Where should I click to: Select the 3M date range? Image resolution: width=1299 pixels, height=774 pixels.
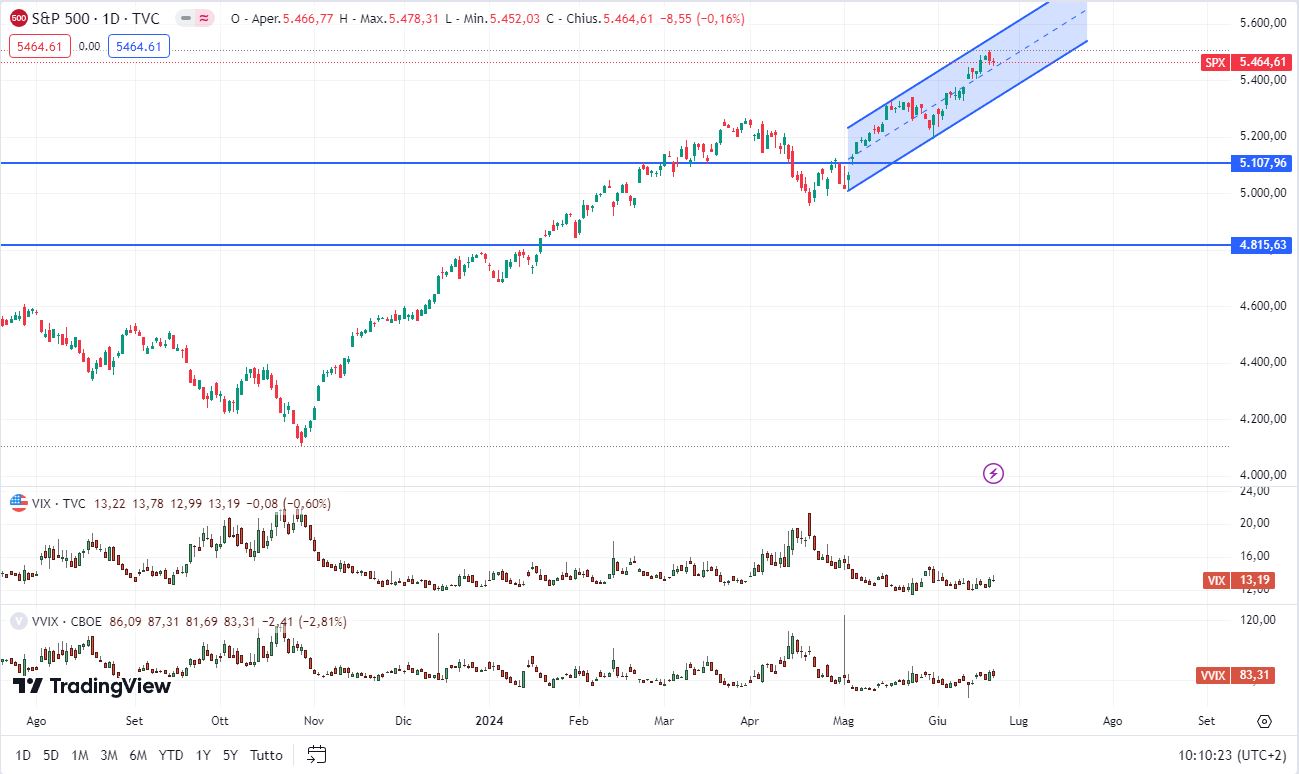coord(110,755)
